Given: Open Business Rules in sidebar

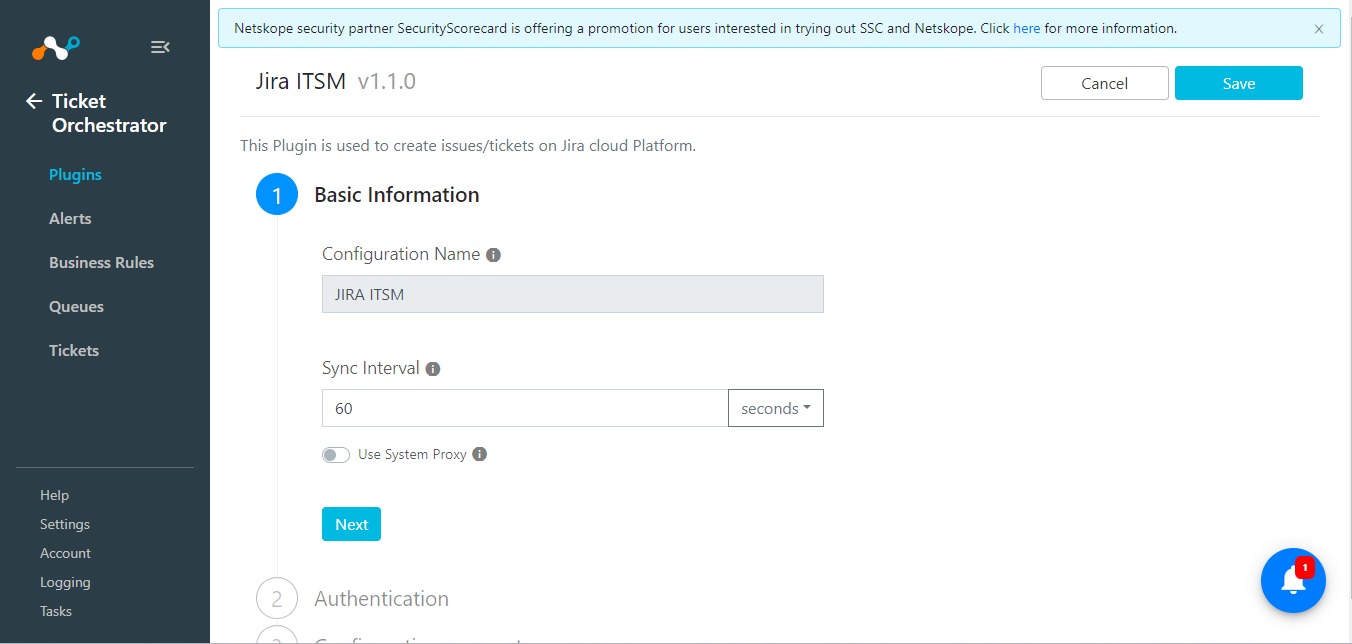Looking at the screenshot, I should pyautogui.click(x=102, y=262).
